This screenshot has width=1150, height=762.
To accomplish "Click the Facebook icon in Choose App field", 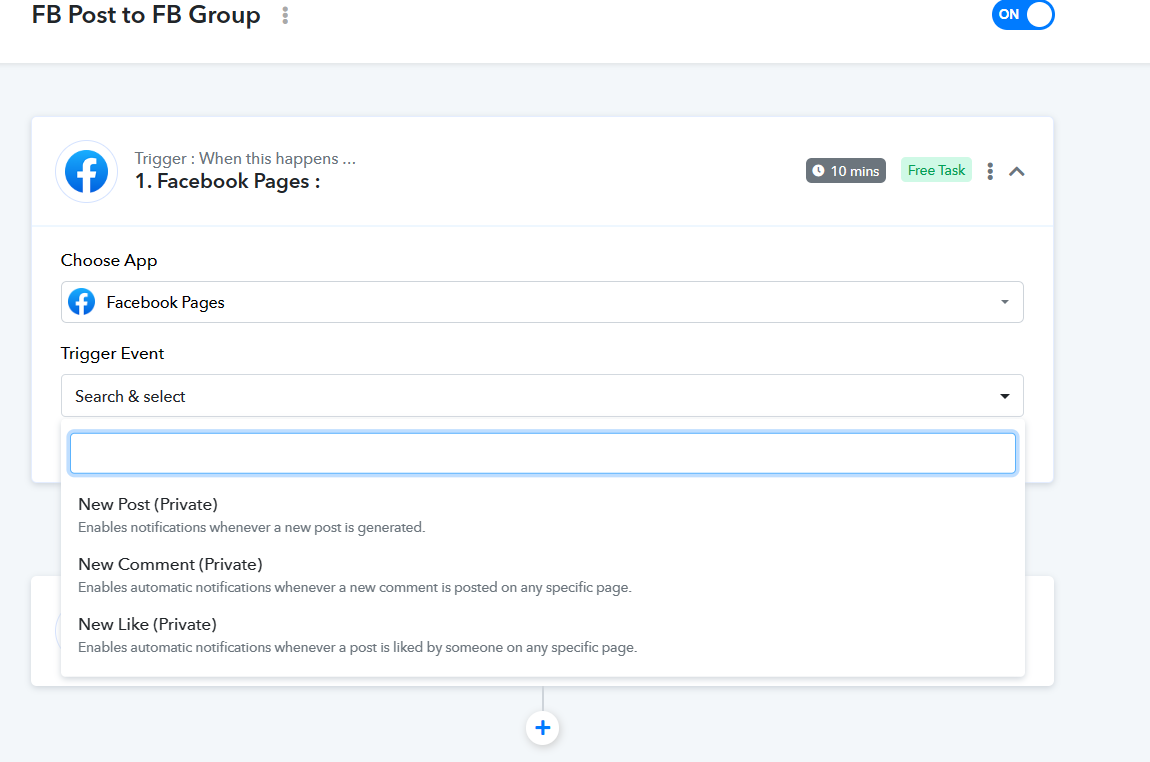I will (x=81, y=301).
